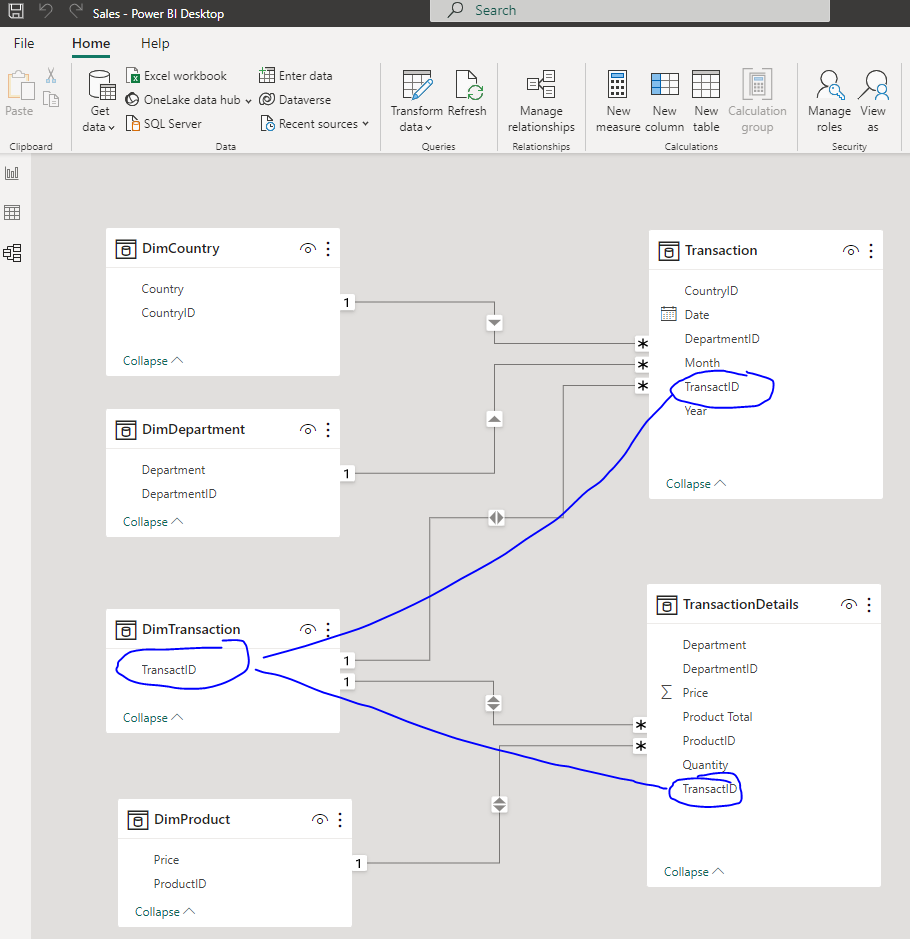Toggle DimDepartment table visibility eye
The width and height of the screenshot is (910, 939).
pyautogui.click(x=308, y=429)
